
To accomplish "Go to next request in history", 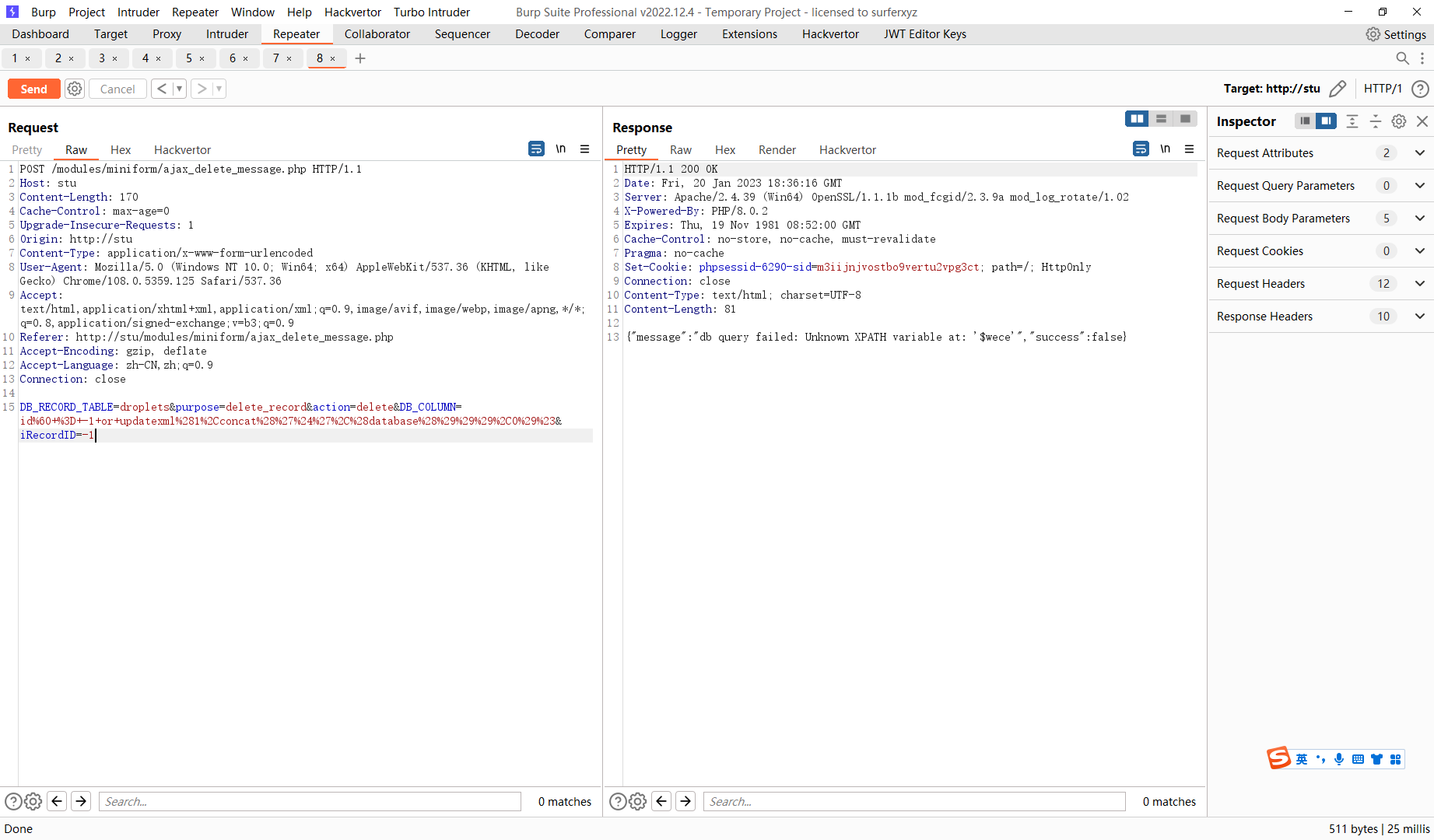I will [x=202, y=89].
